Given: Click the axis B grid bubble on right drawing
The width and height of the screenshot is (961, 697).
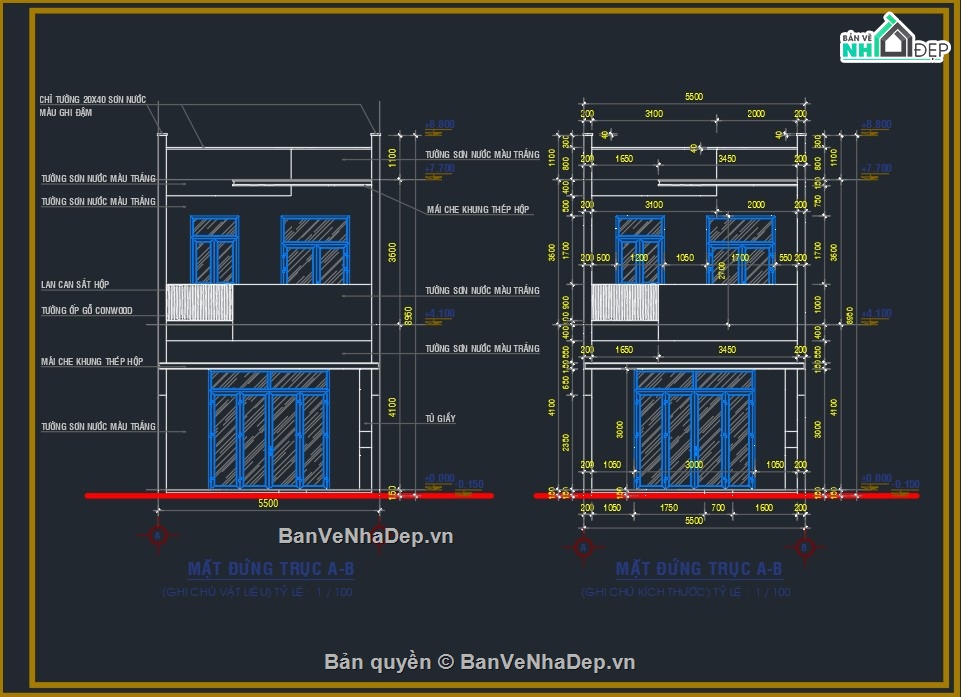Looking at the screenshot, I should point(804,547).
